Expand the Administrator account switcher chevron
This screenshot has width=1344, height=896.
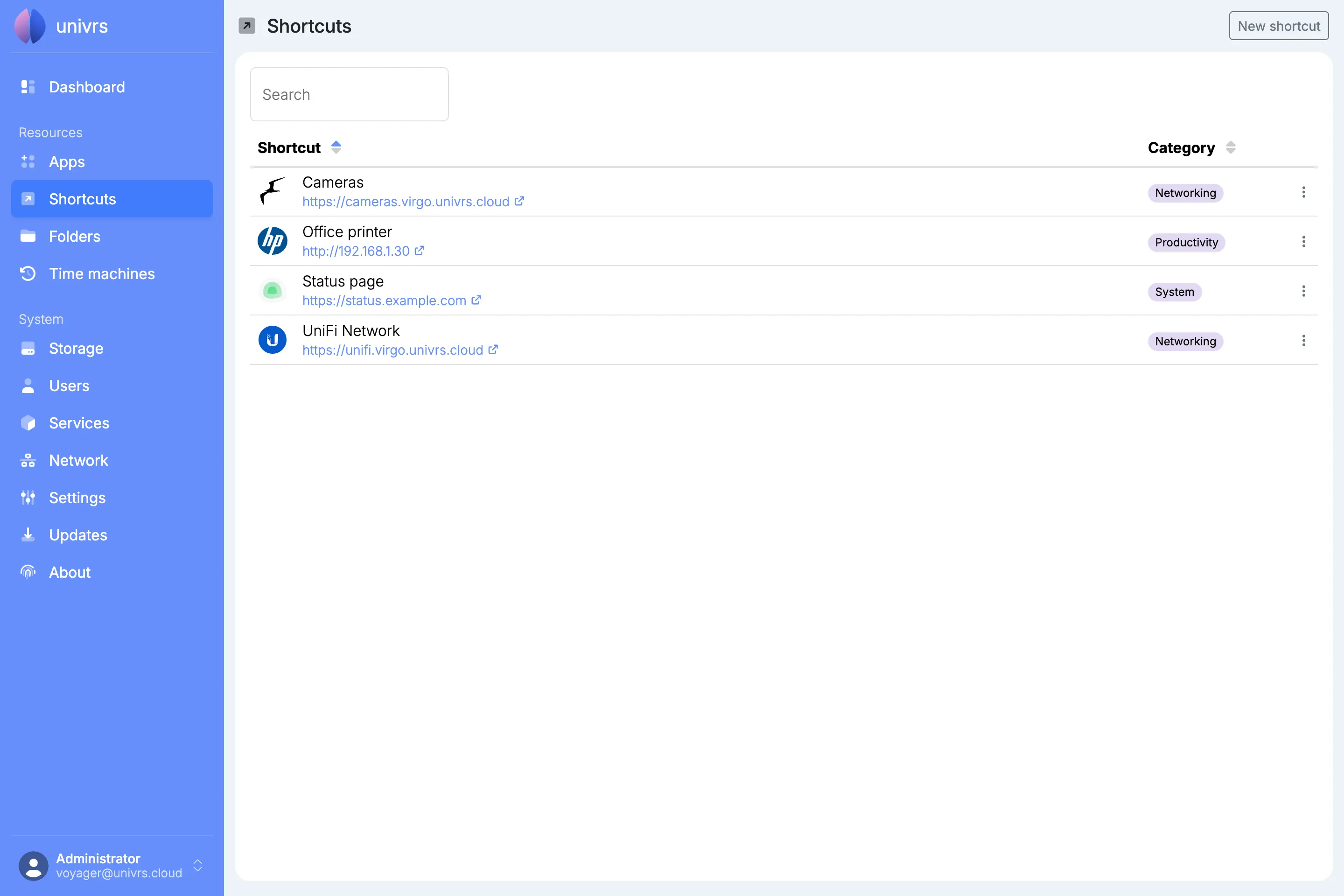[198, 866]
